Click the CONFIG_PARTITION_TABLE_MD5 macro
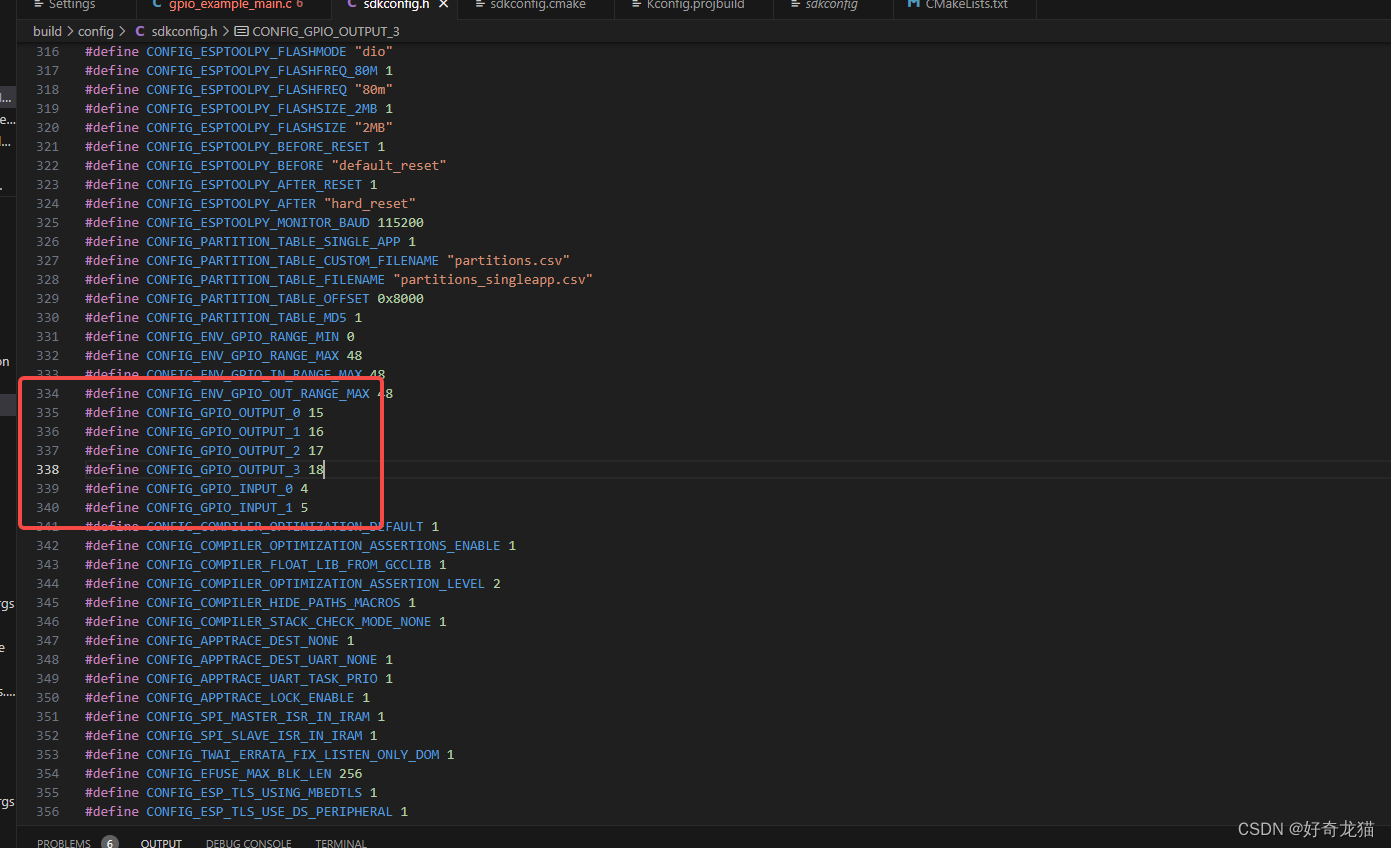The height and width of the screenshot is (848, 1391). pyautogui.click(x=246, y=317)
